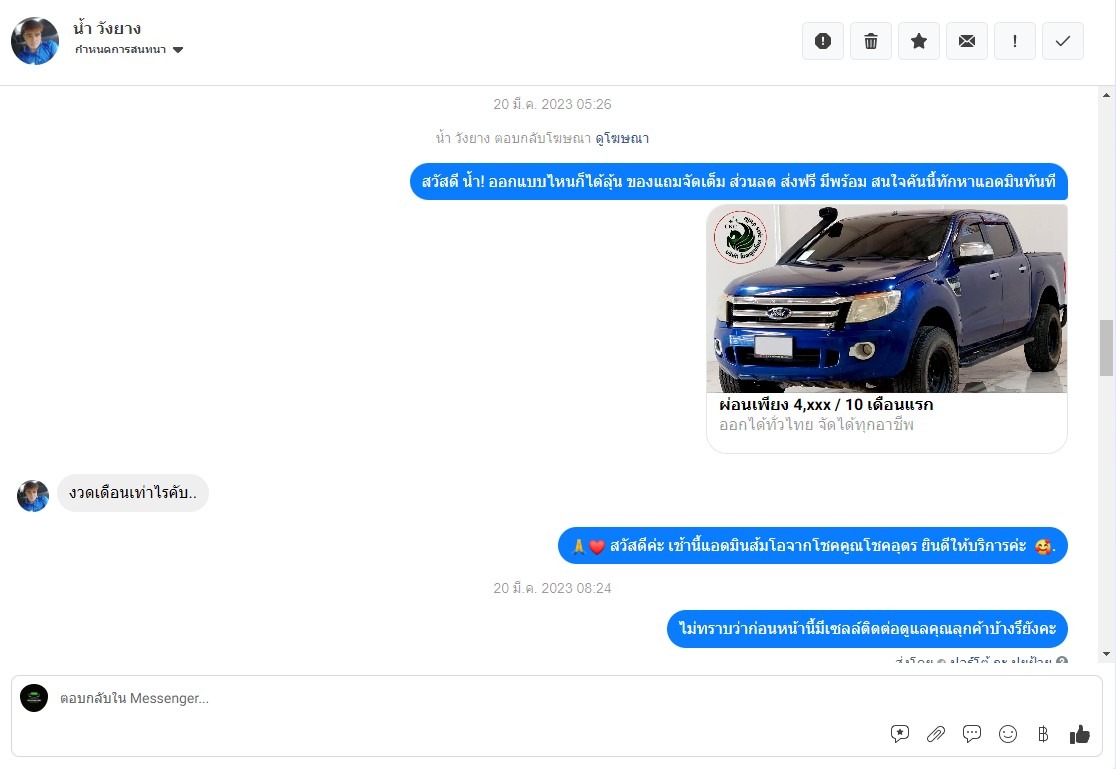
Task: Send a thumbs up like
Action: 1080,734
